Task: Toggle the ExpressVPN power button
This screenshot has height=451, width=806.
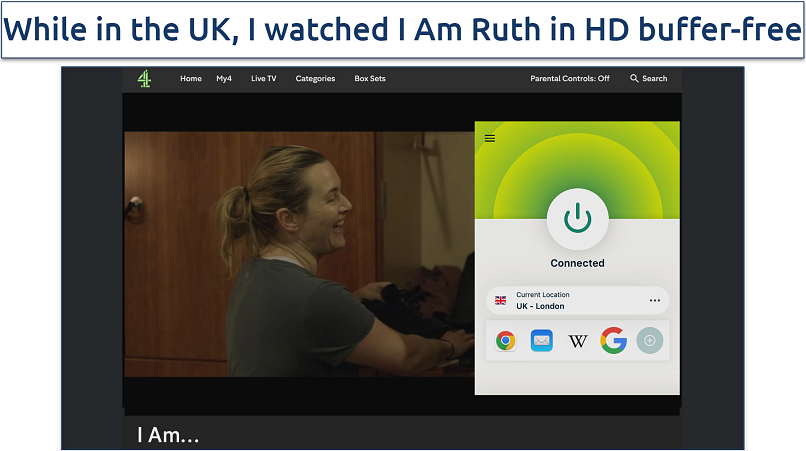Action: [x=577, y=219]
